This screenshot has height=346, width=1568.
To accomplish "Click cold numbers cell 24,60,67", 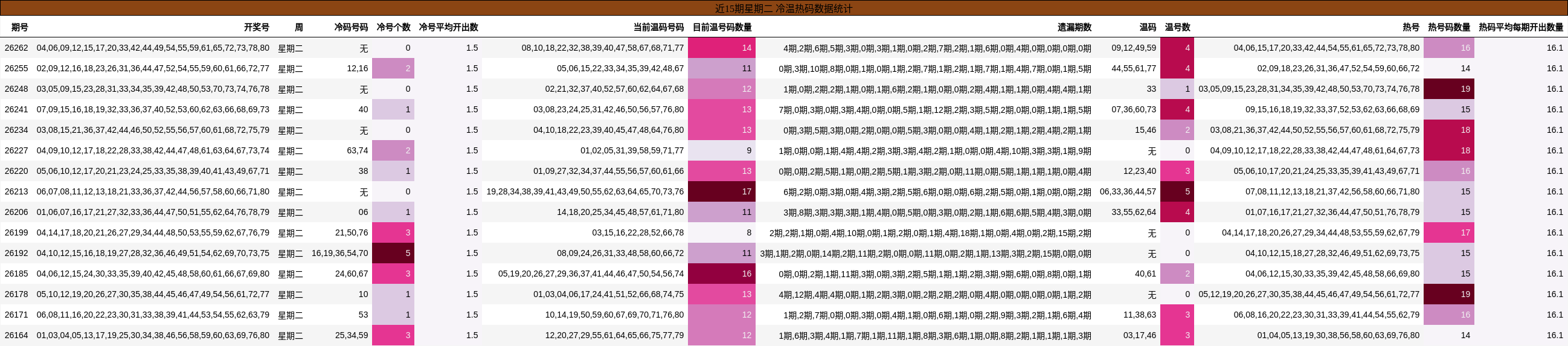I will pyautogui.click(x=352, y=274).
